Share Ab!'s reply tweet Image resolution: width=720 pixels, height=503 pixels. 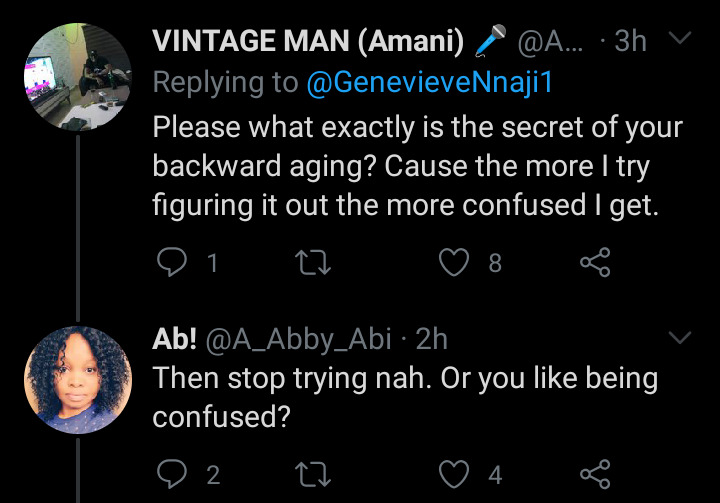click(x=595, y=472)
